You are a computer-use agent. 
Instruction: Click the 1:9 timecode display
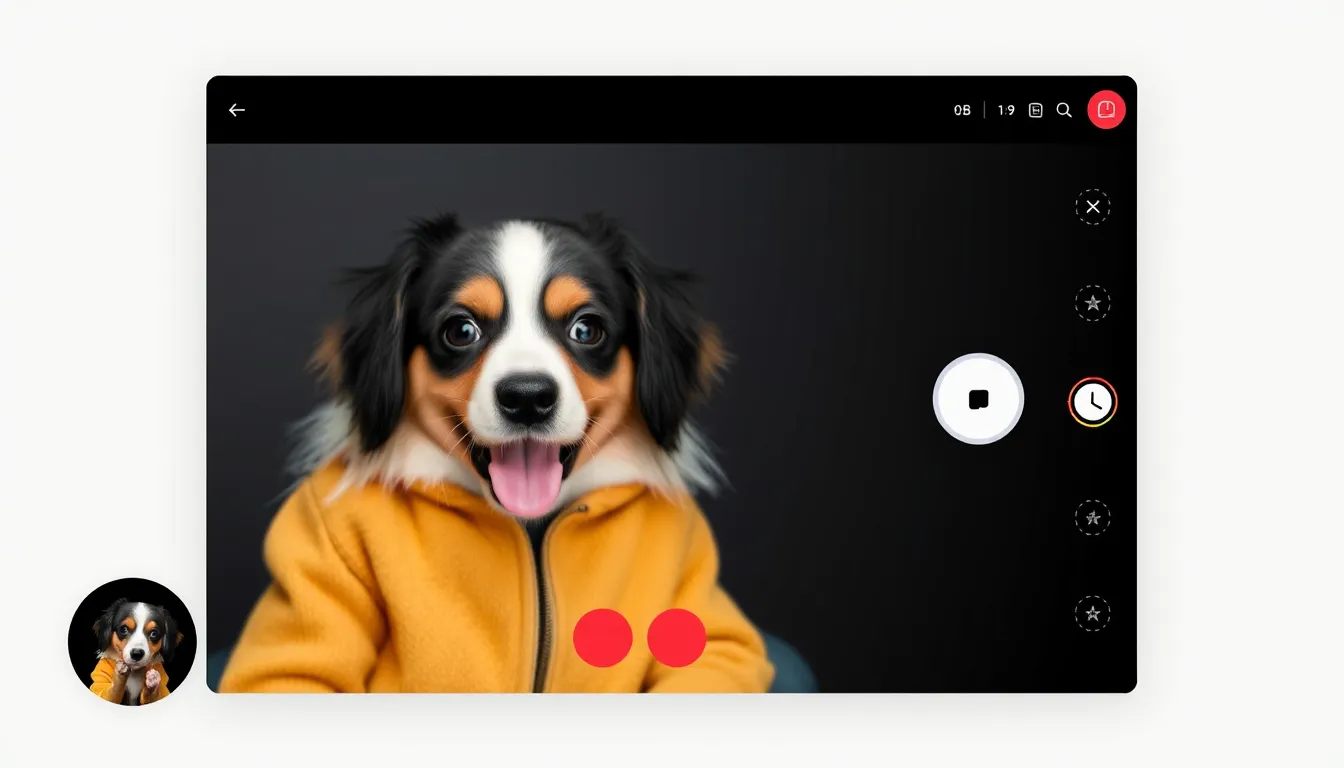pyautogui.click(x=1007, y=110)
